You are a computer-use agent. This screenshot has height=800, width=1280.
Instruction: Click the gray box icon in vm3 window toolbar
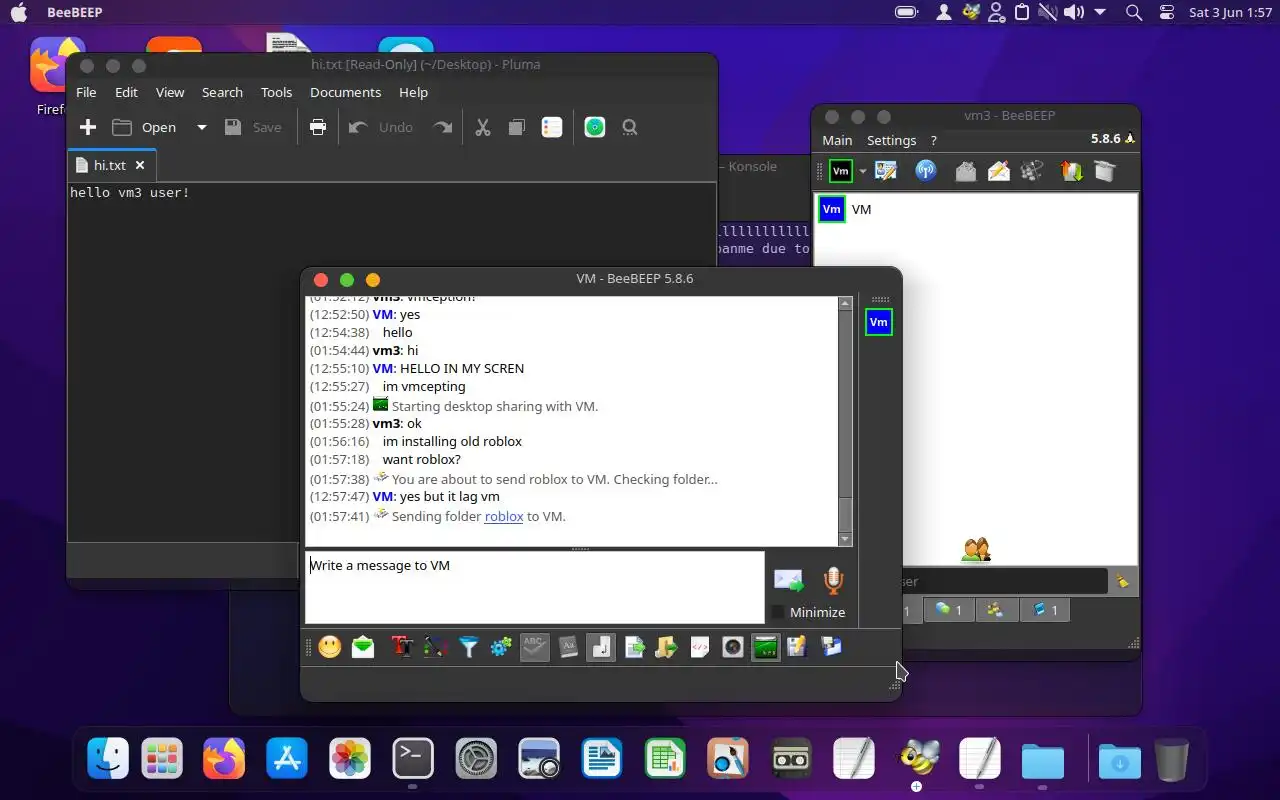(1104, 171)
